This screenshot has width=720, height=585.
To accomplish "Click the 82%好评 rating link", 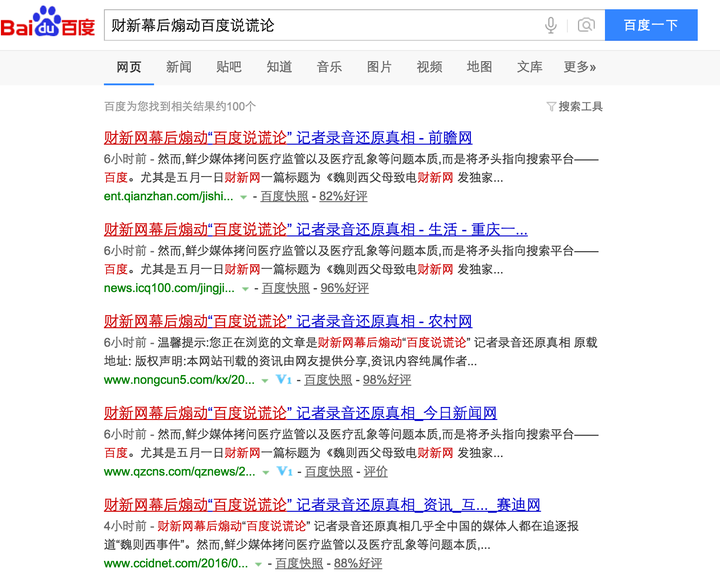I will pyautogui.click(x=343, y=197).
